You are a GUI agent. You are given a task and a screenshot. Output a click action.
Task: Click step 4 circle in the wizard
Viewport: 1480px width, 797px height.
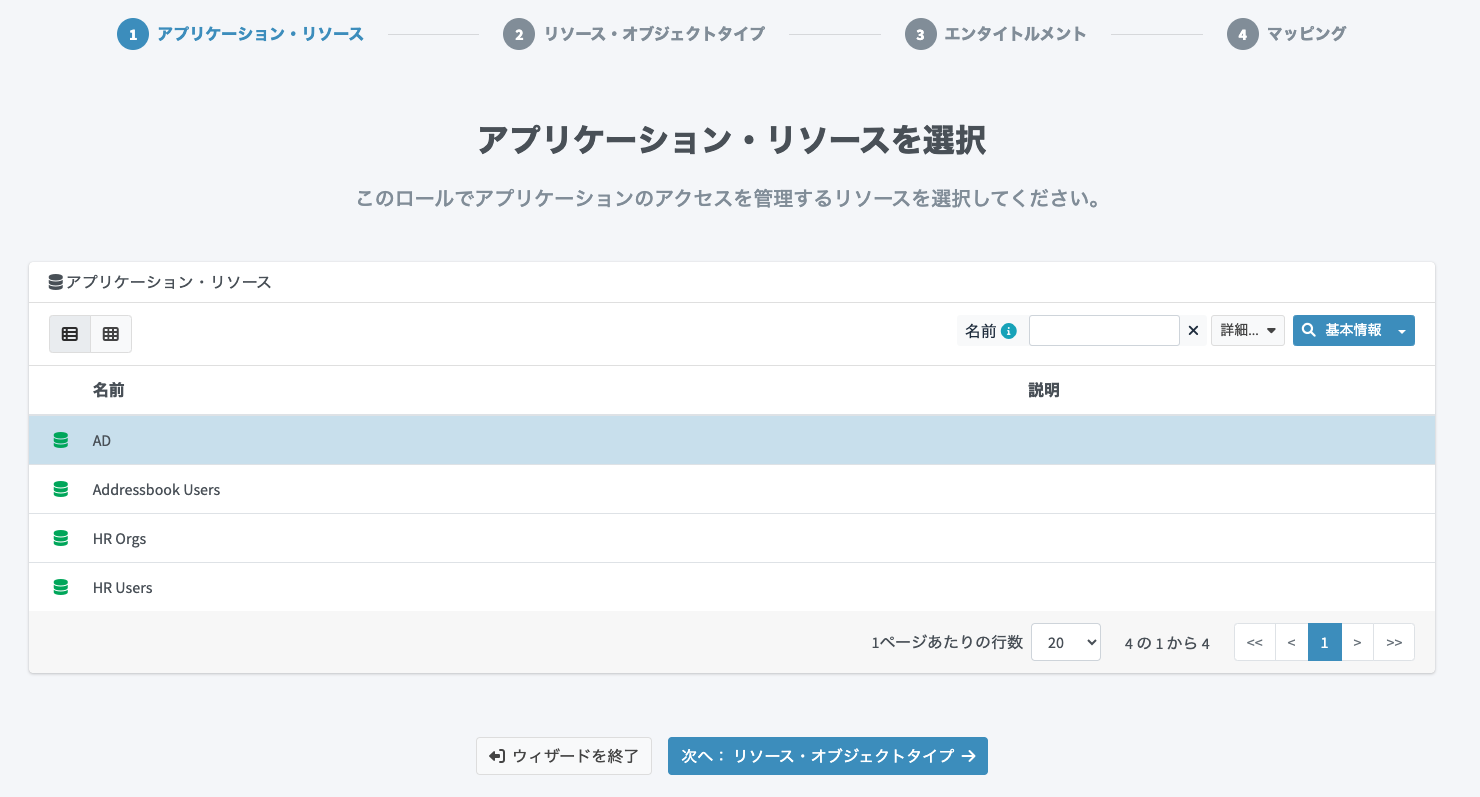[x=1242, y=34]
